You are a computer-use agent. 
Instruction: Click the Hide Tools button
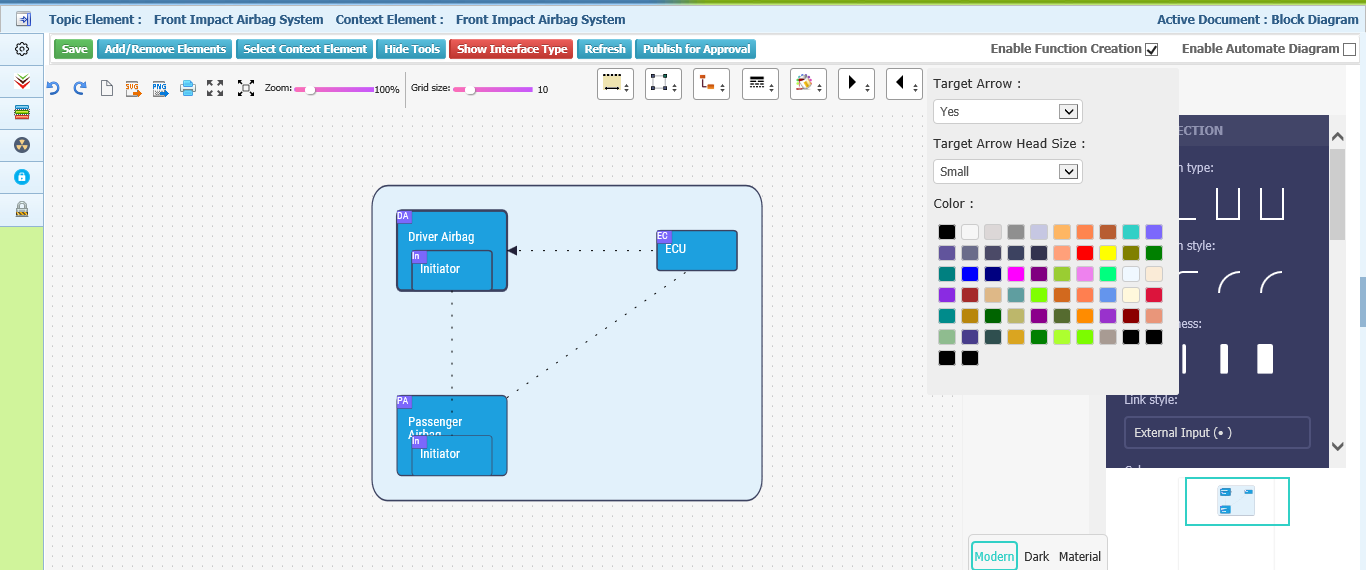[x=411, y=49]
